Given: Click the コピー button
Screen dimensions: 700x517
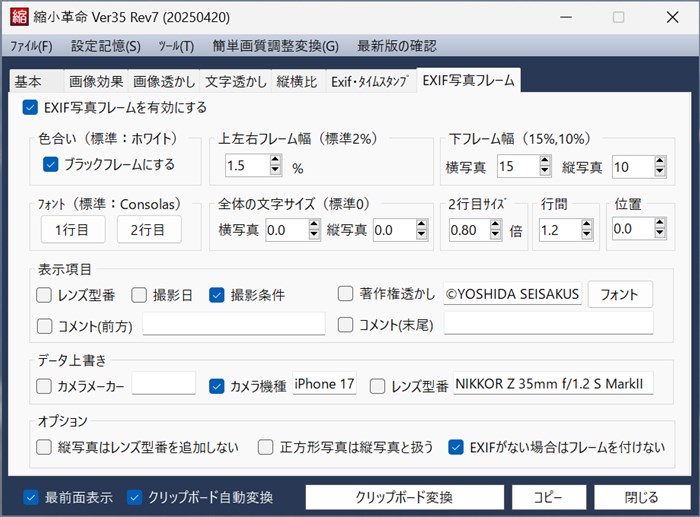Looking at the screenshot, I should point(549,497).
